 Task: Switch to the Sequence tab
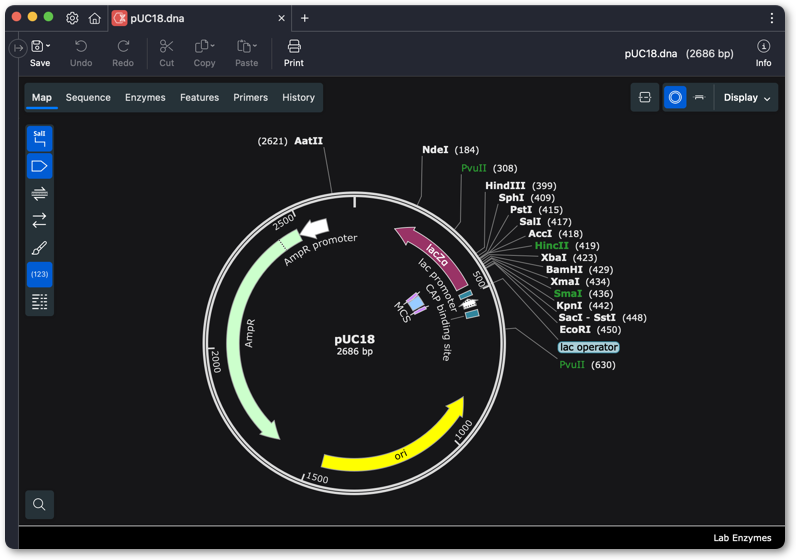point(88,97)
